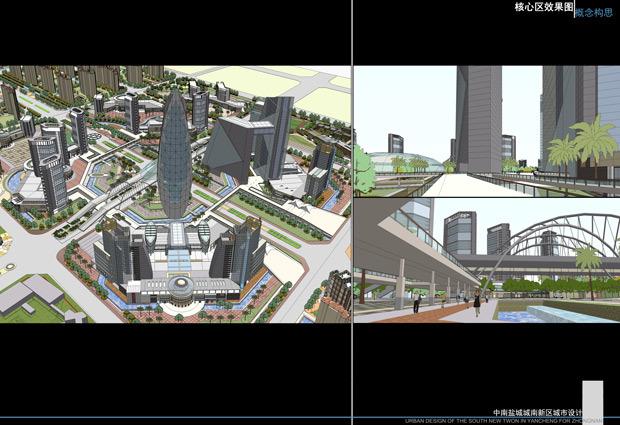Open the elevated walkway street-view rendering
Image resolution: width=620 pixels, height=425 pixels.
[x=487, y=131]
